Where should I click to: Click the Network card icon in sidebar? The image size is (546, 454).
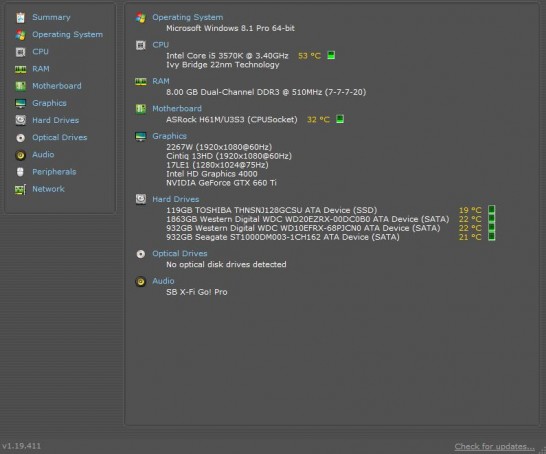coord(21,189)
